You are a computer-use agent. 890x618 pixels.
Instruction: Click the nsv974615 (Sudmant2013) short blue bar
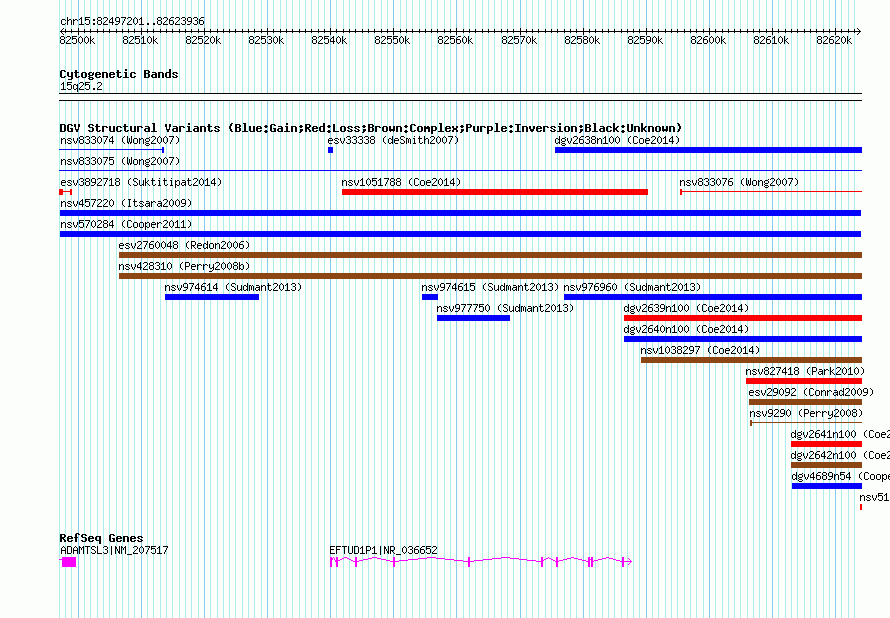tap(430, 297)
